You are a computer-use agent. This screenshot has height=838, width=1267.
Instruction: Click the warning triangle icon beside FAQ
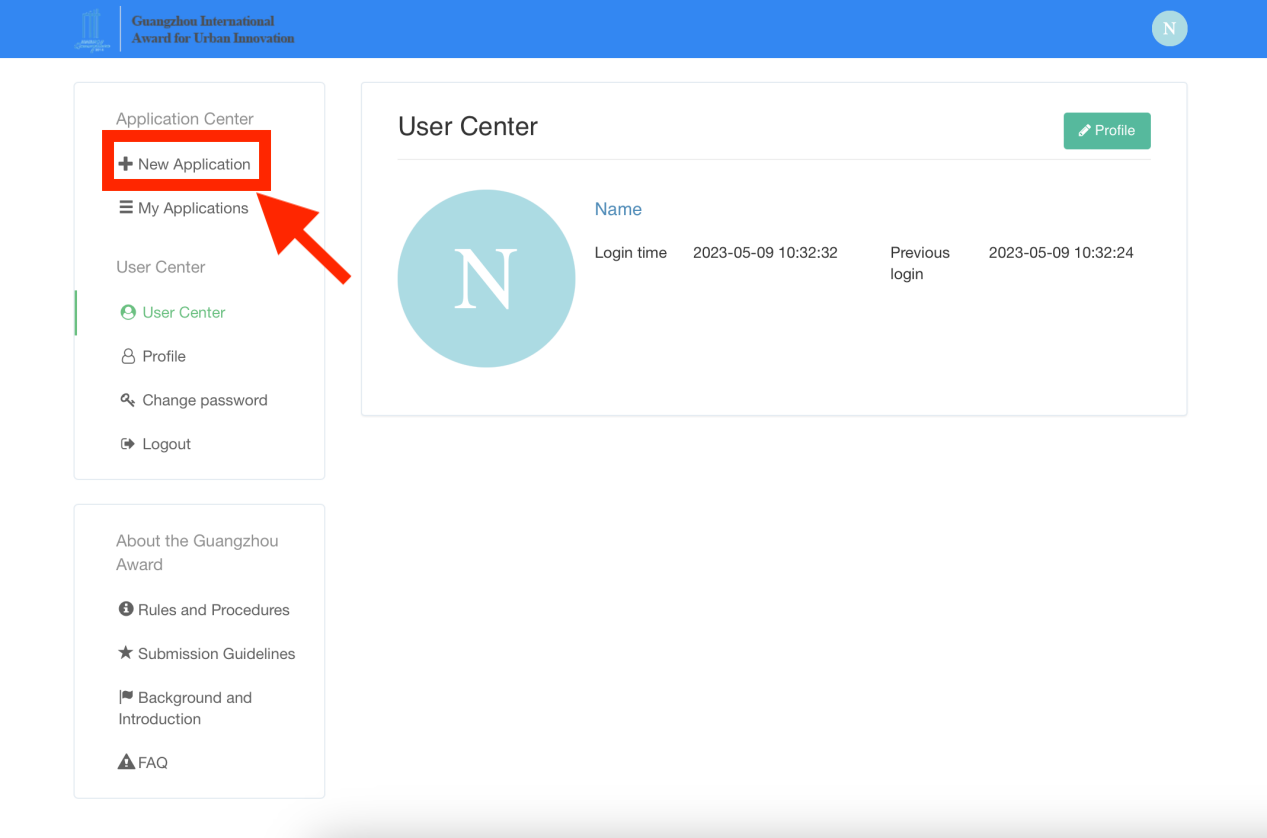click(126, 762)
